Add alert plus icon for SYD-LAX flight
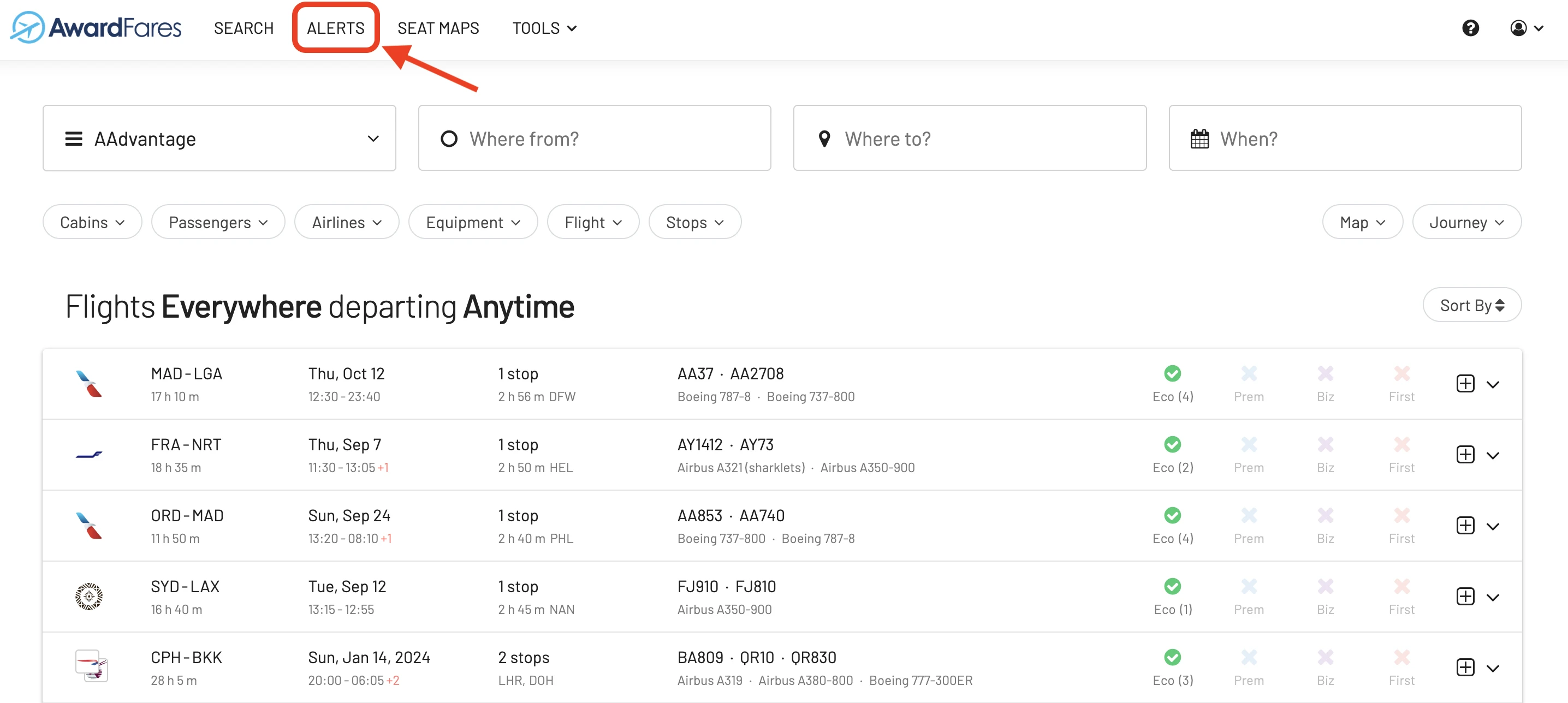 tap(1465, 597)
